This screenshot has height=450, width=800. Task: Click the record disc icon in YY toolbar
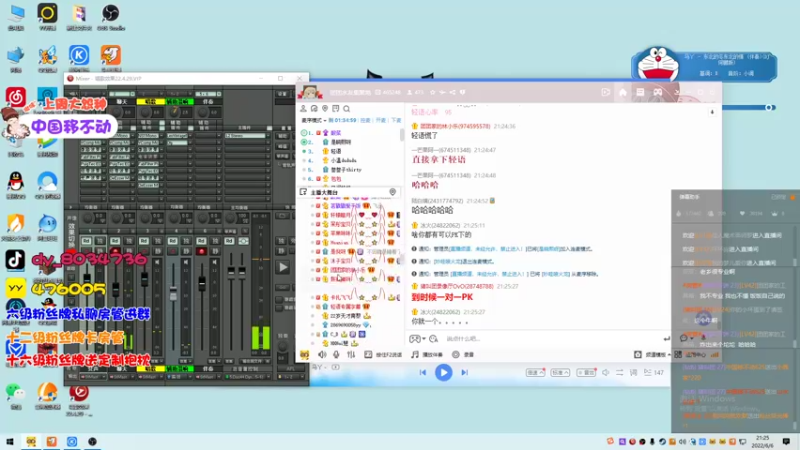point(456,354)
